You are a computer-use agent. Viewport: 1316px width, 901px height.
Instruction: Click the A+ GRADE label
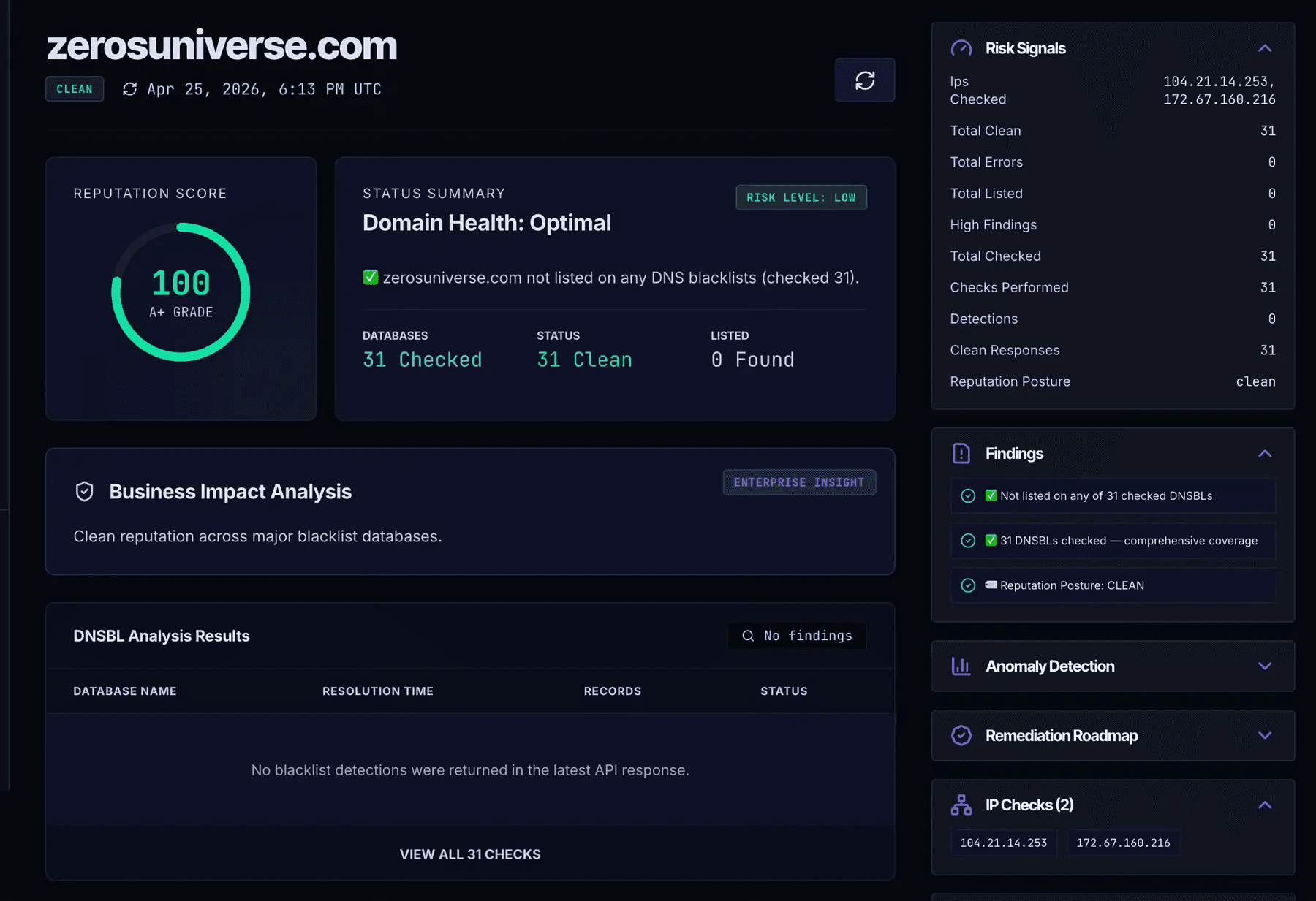coord(181,312)
